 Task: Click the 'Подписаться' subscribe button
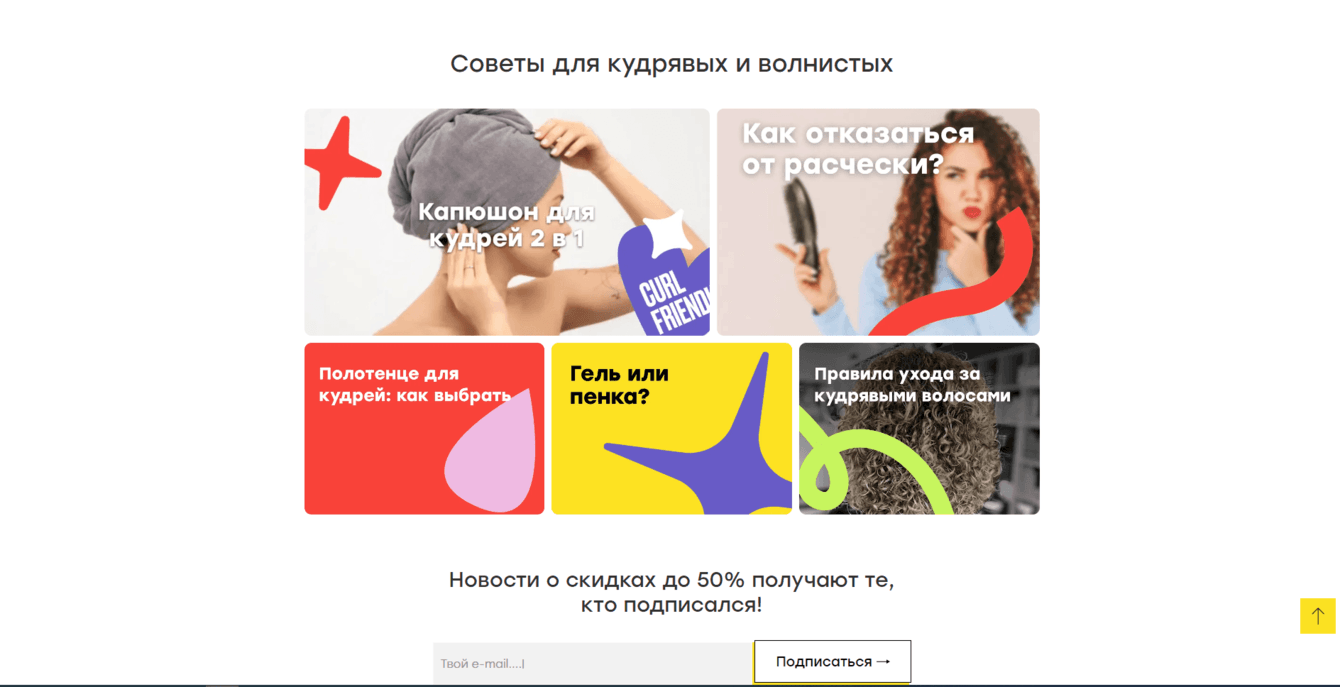coord(832,661)
